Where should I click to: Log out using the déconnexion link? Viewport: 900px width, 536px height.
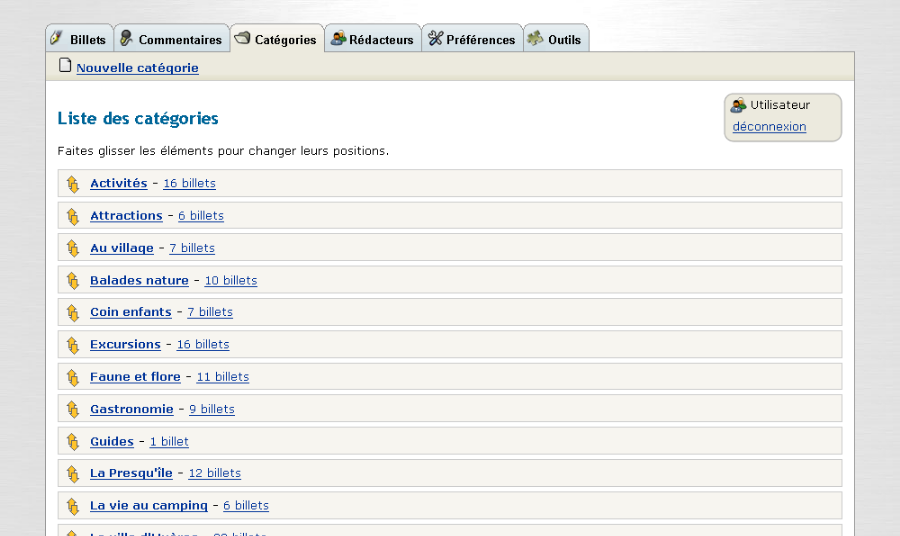coord(769,127)
